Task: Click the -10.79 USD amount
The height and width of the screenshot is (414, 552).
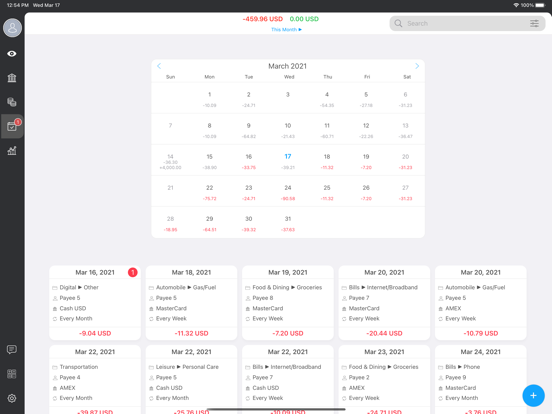Action: click(x=481, y=333)
